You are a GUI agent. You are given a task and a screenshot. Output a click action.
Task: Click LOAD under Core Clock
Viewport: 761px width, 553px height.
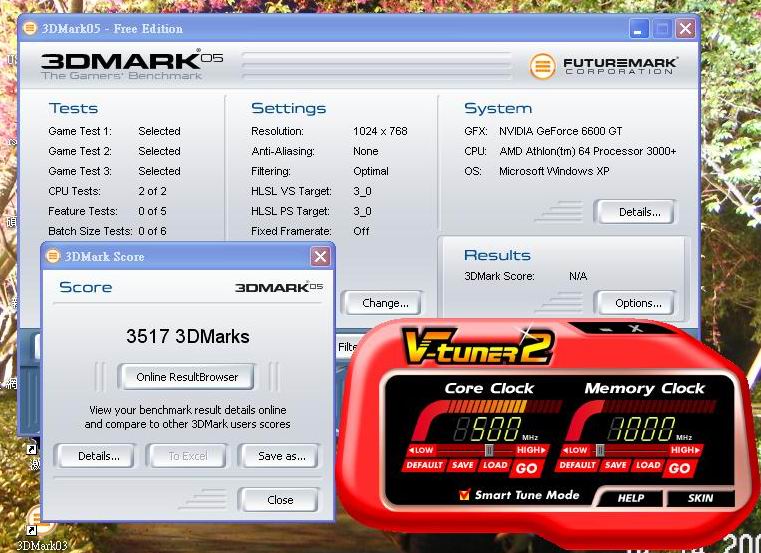coord(495,465)
